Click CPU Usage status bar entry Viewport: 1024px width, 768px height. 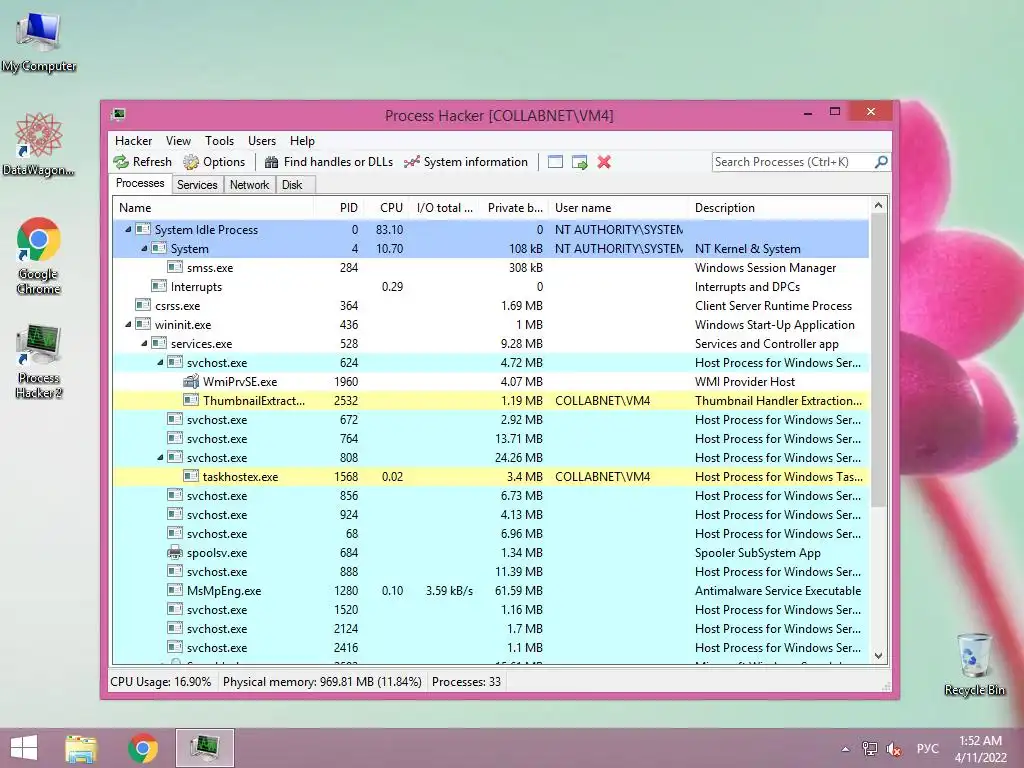(161, 682)
